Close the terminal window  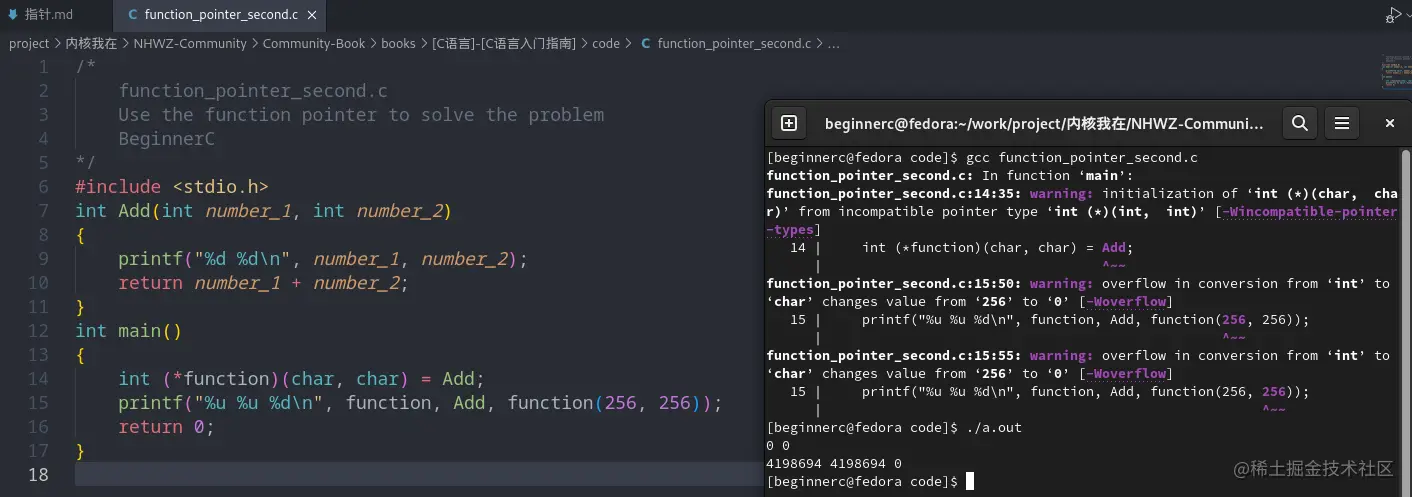(1389, 124)
